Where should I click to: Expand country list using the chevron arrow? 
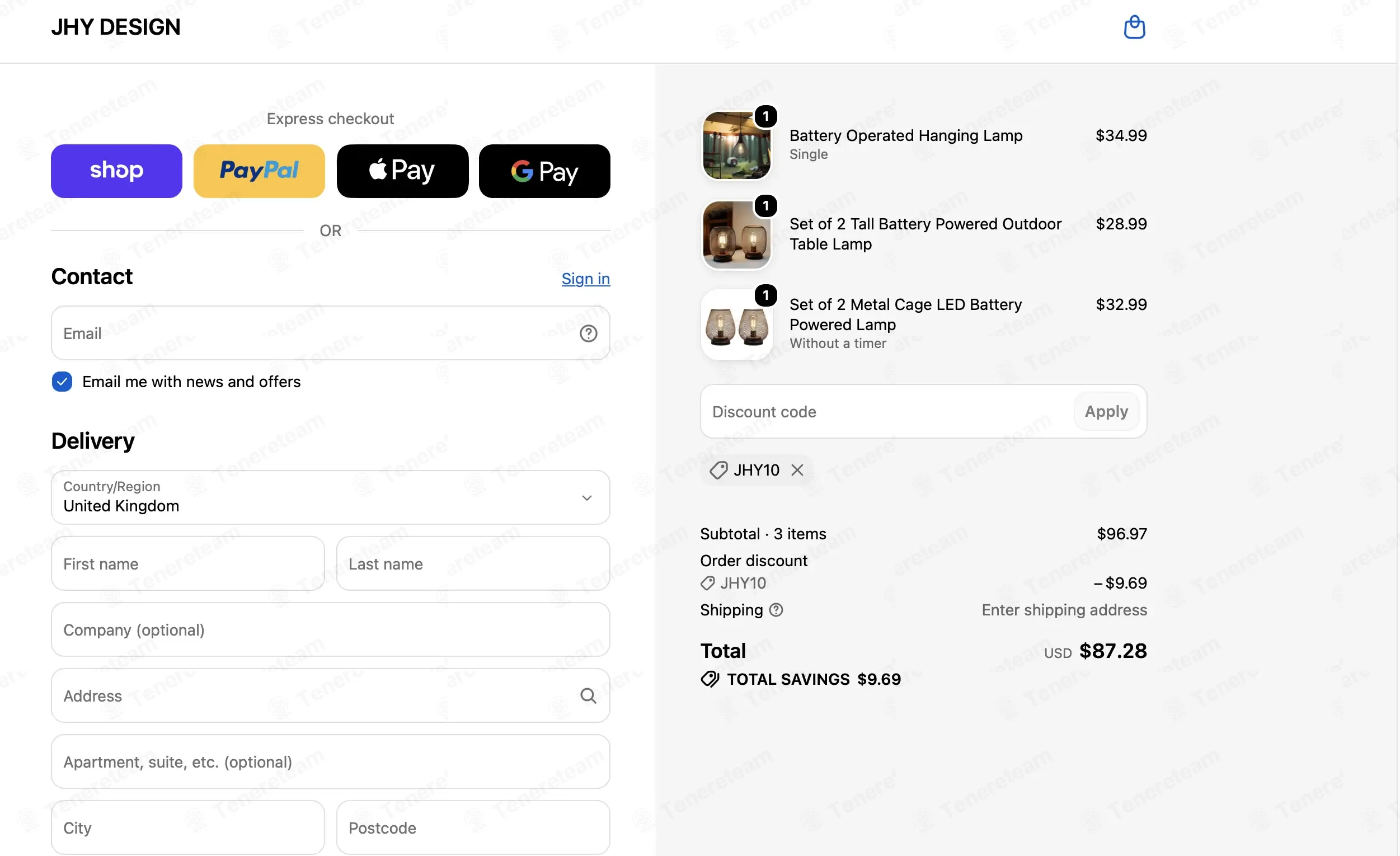pyautogui.click(x=587, y=498)
